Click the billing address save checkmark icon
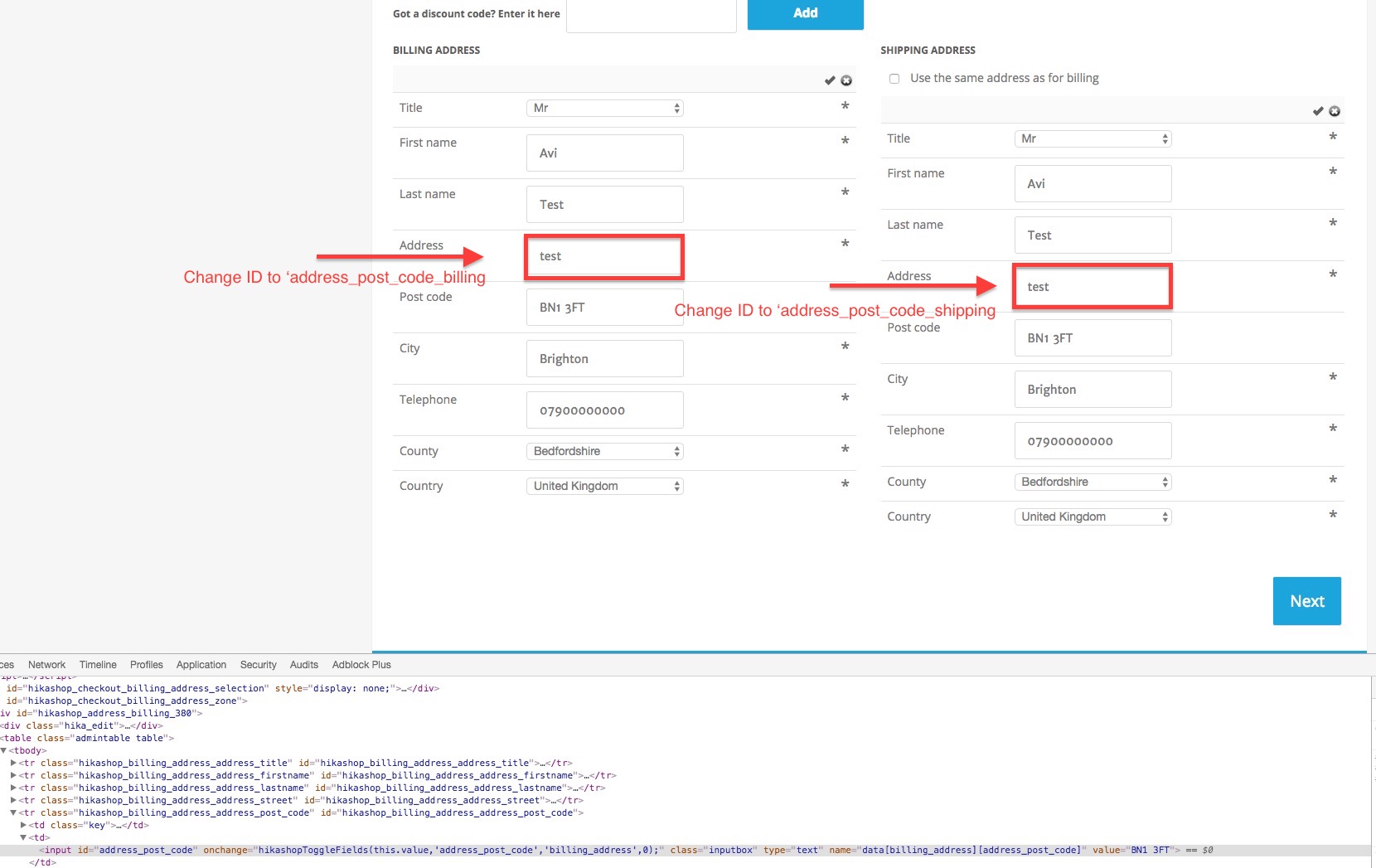Image resolution: width=1376 pixels, height=868 pixels. pos(830,80)
